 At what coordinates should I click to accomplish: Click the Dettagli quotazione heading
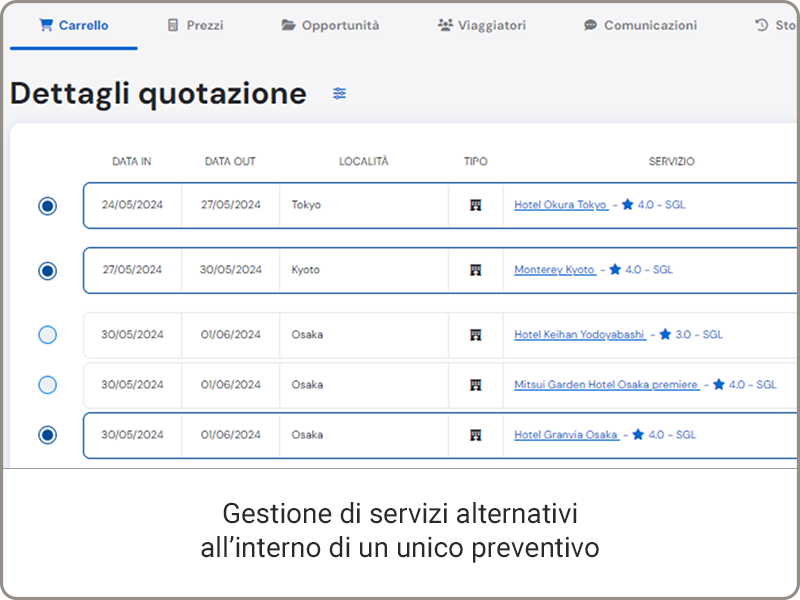[x=159, y=94]
